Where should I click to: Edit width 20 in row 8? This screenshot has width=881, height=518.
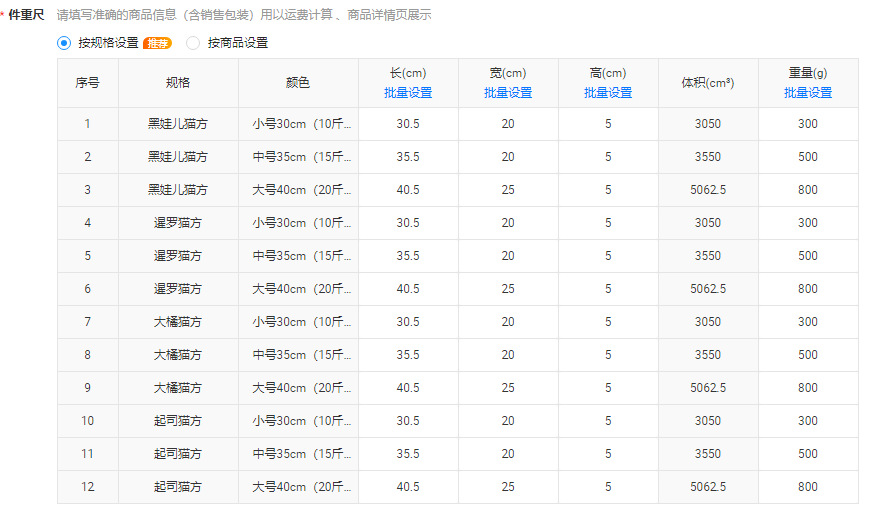[x=508, y=355]
